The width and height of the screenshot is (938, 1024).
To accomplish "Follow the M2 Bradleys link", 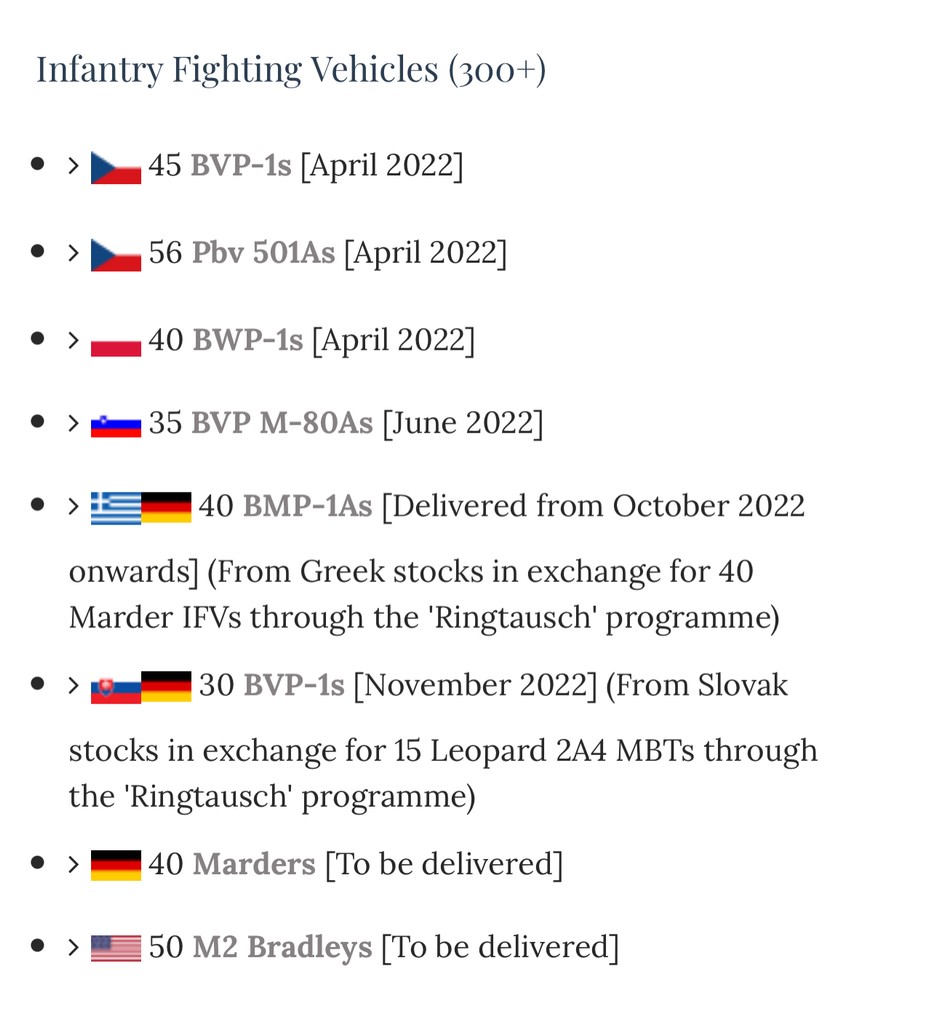I will tap(282, 947).
